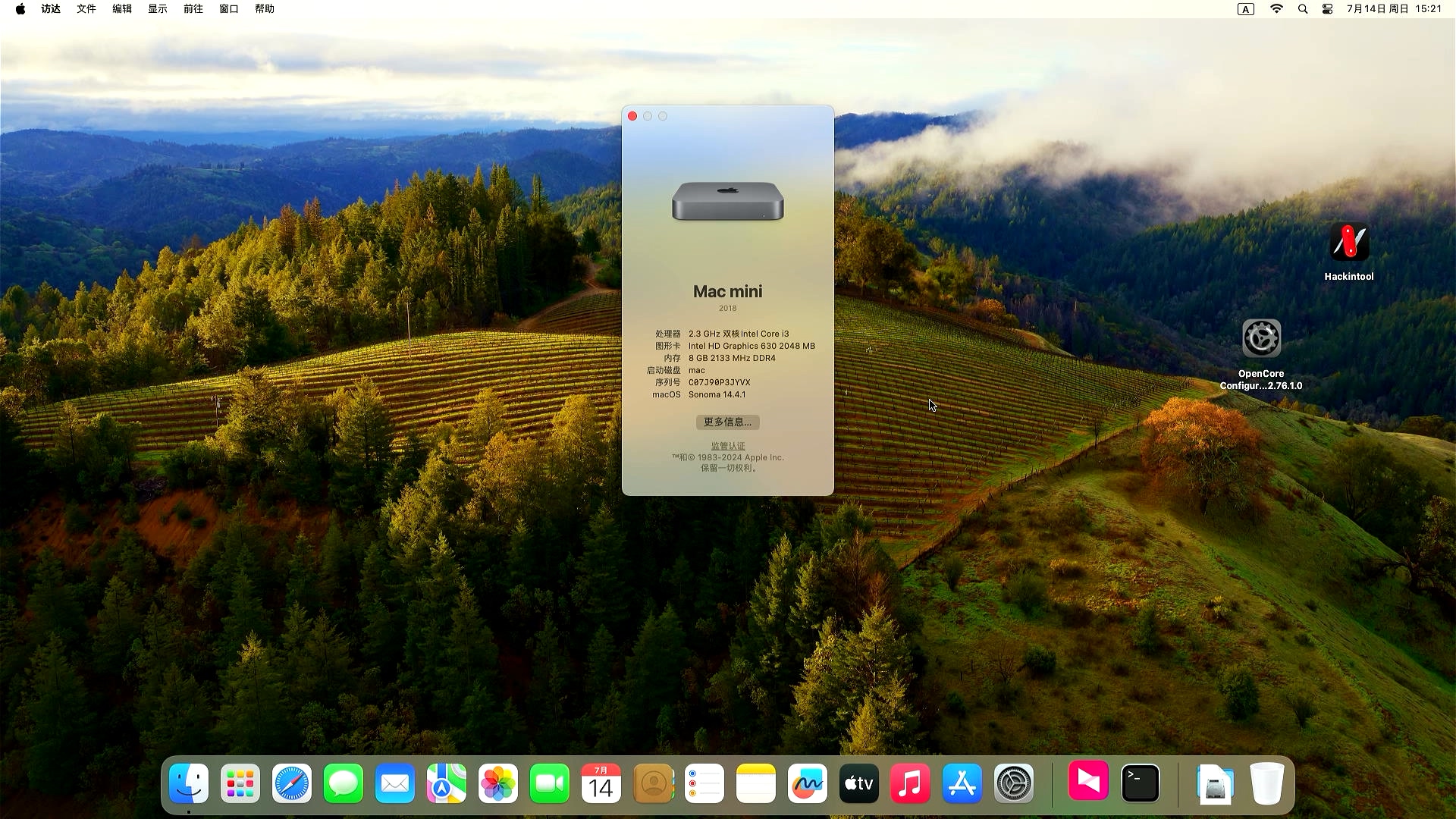Screen dimensions: 1456x819
Task: Open Calendar showing July 14
Action: pyautogui.click(x=601, y=783)
